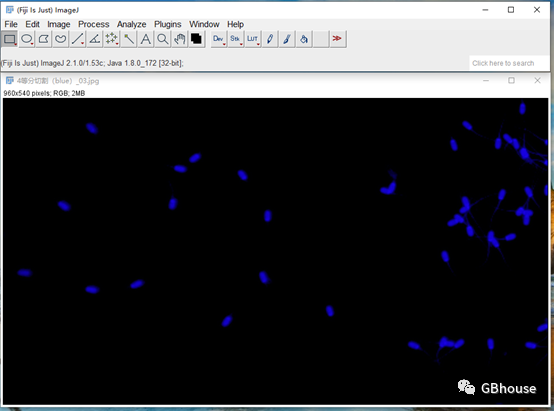Viewport: 554px width, 411px height.
Task: Open the Color picker swatch
Action: tap(196, 39)
